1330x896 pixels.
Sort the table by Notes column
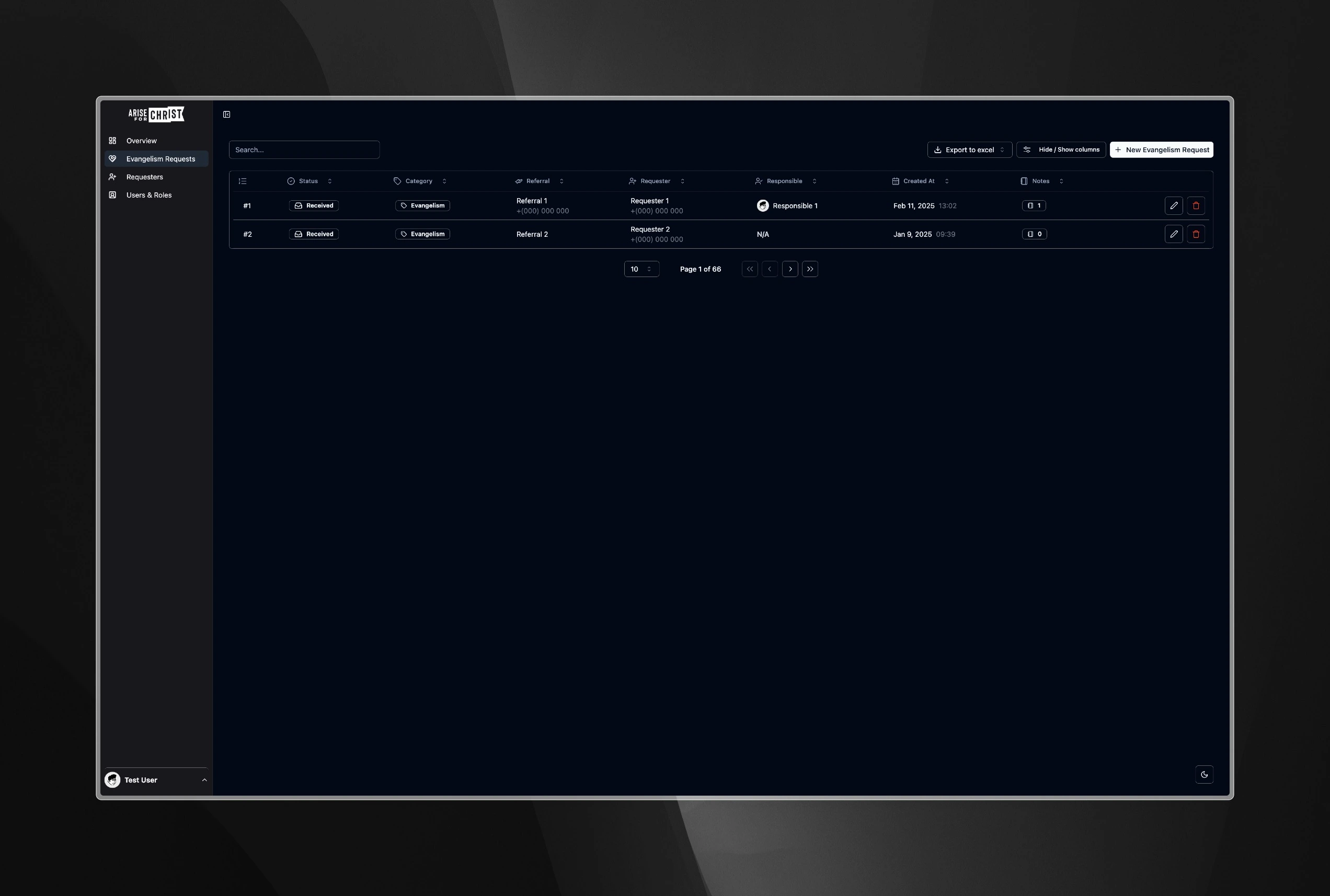1042,181
